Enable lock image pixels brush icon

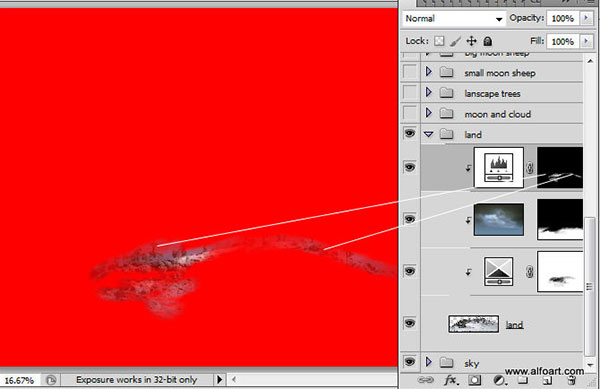coord(455,41)
